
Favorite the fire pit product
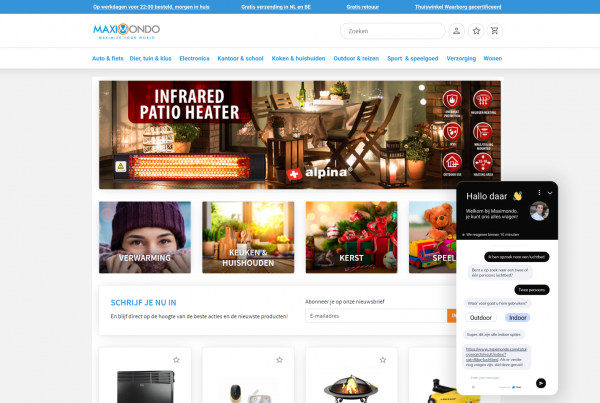point(383,360)
